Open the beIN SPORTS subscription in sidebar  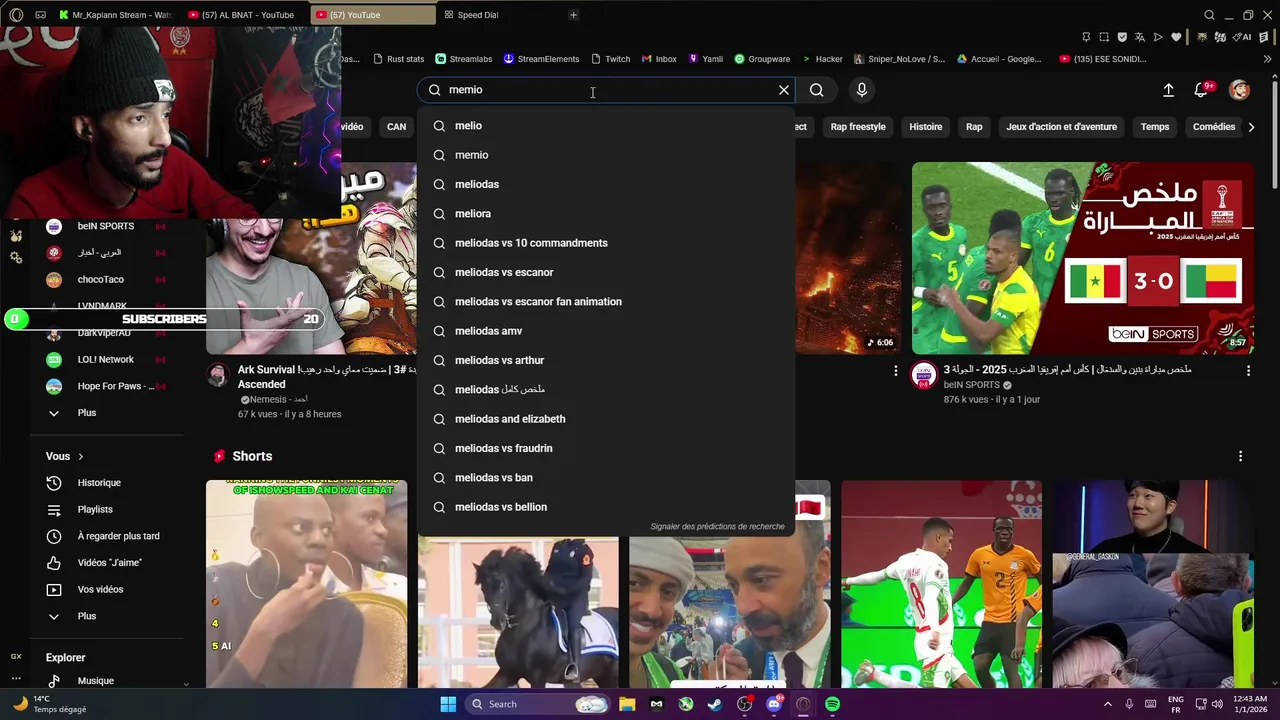[106, 227]
